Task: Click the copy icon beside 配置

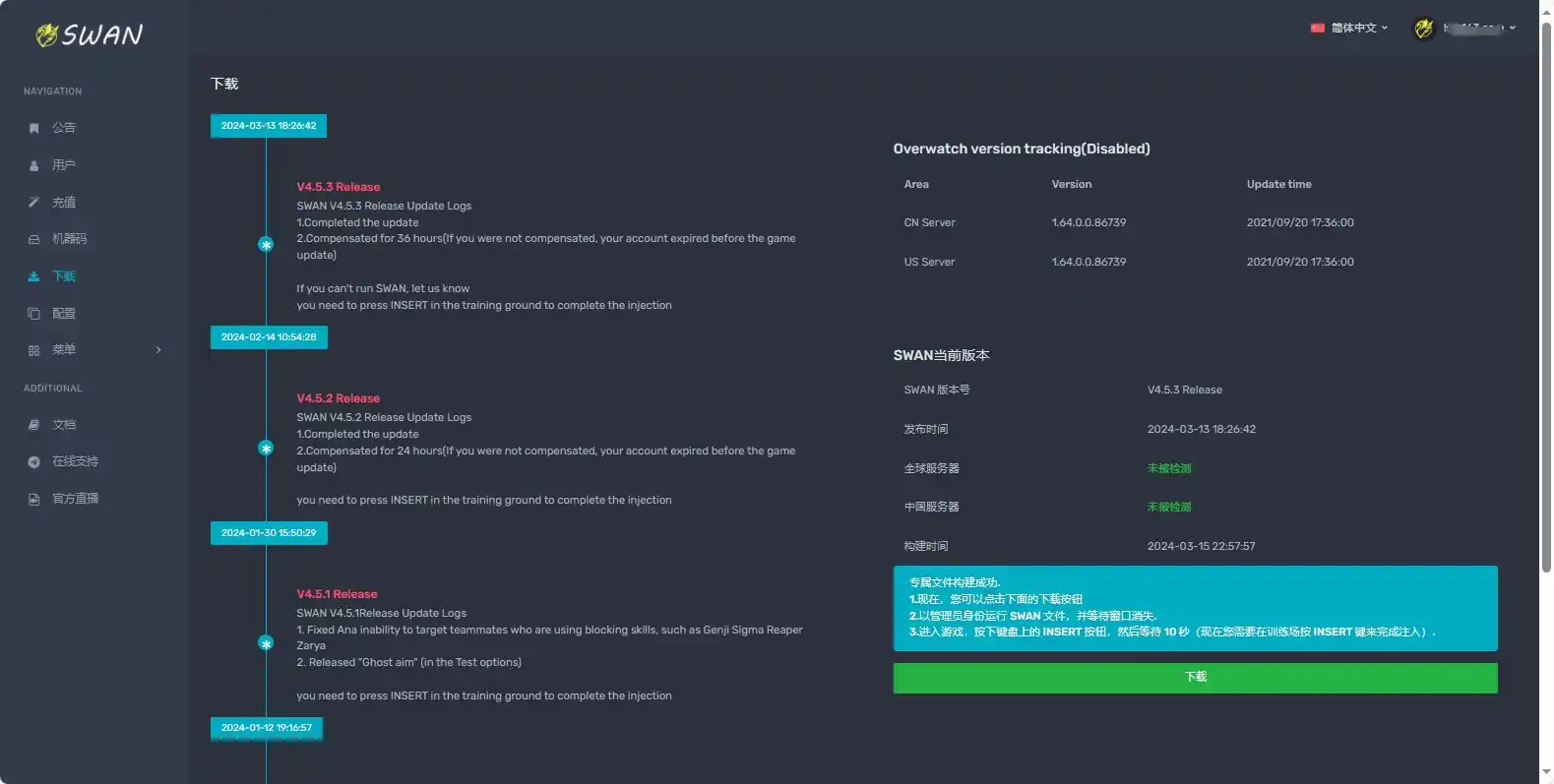Action: (33, 314)
